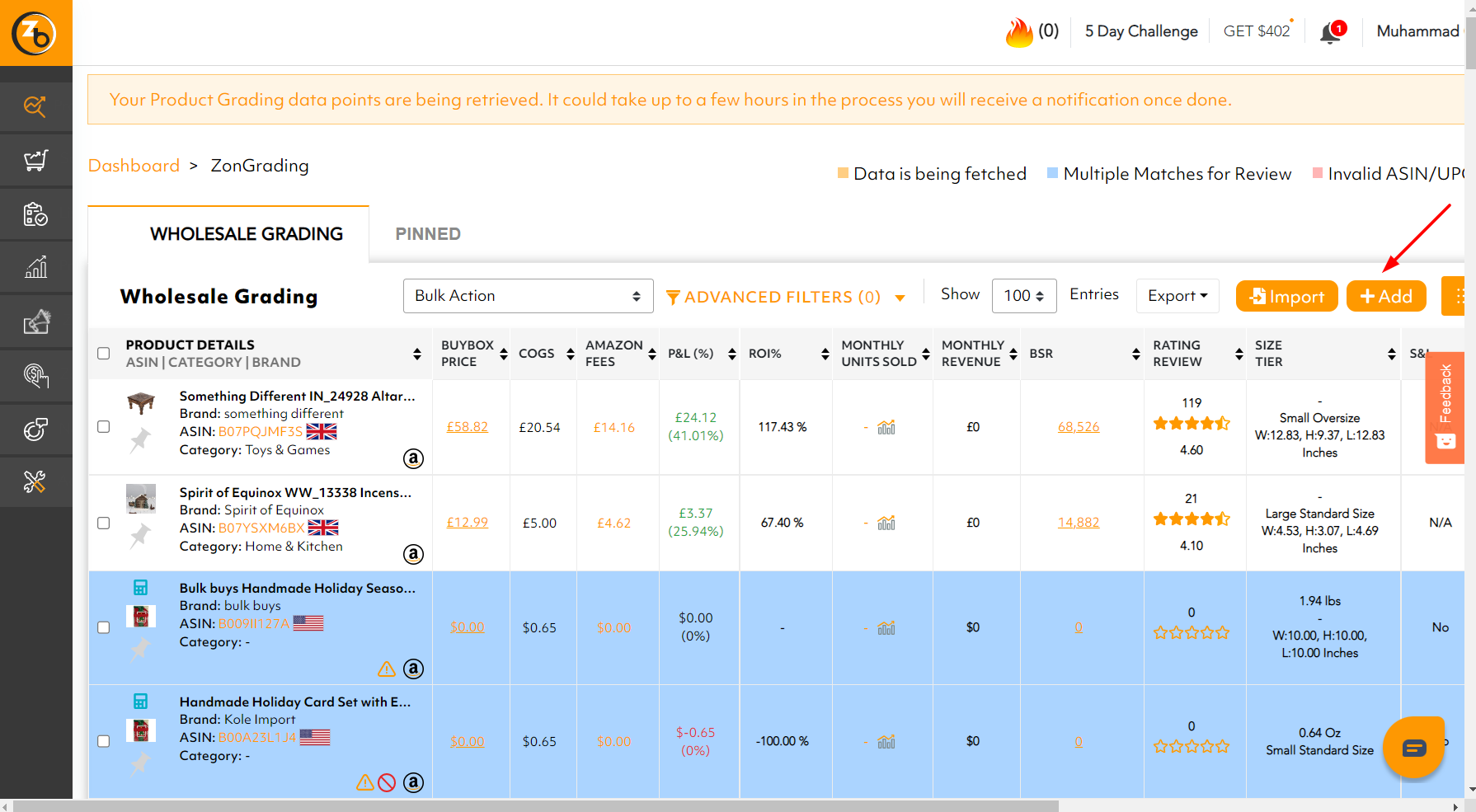The width and height of the screenshot is (1476, 812).
Task: Select the Something Different row checkbox
Action: 103,427
